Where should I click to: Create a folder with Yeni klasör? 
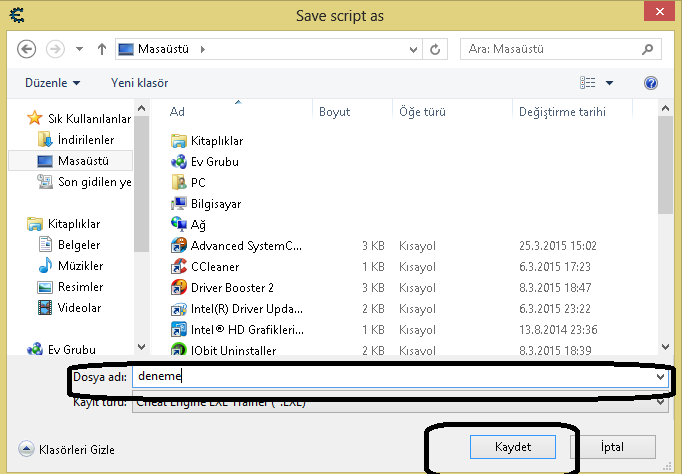point(139,83)
